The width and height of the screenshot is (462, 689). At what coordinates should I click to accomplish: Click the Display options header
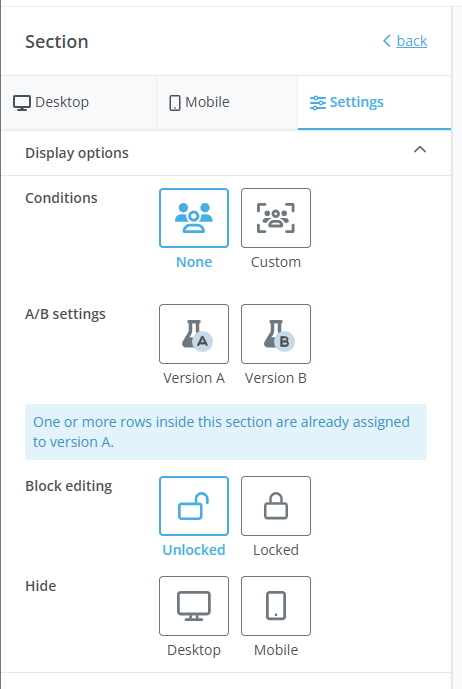point(226,153)
